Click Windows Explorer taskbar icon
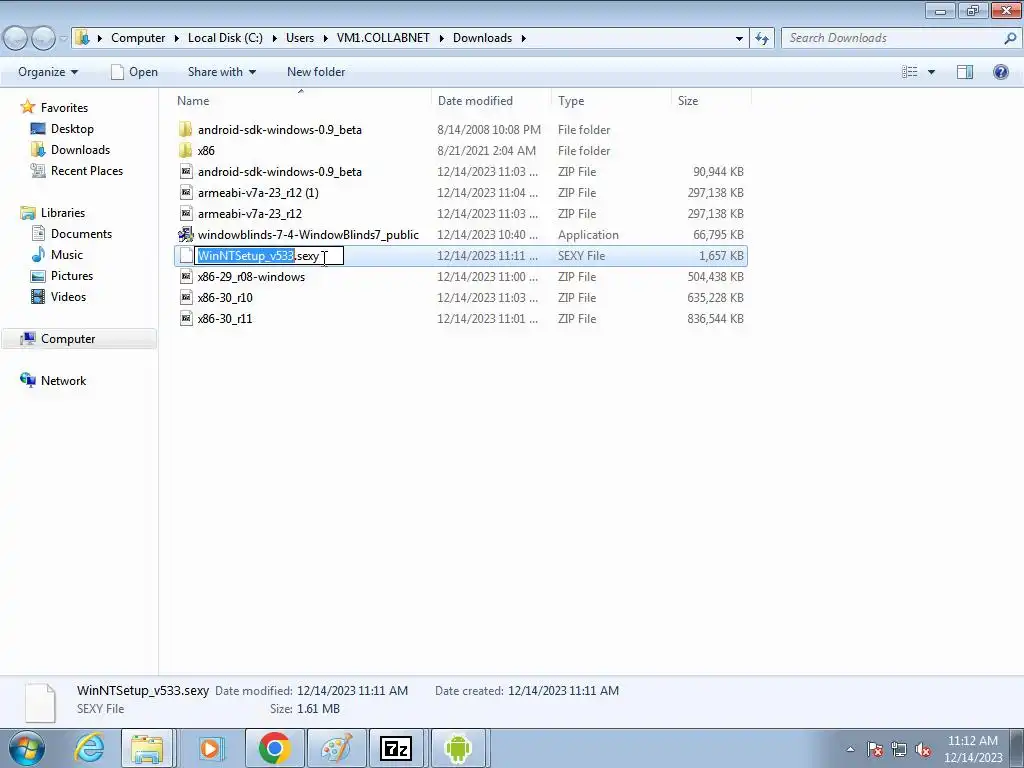Viewport: 1024px width, 768px height. (147, 748)
